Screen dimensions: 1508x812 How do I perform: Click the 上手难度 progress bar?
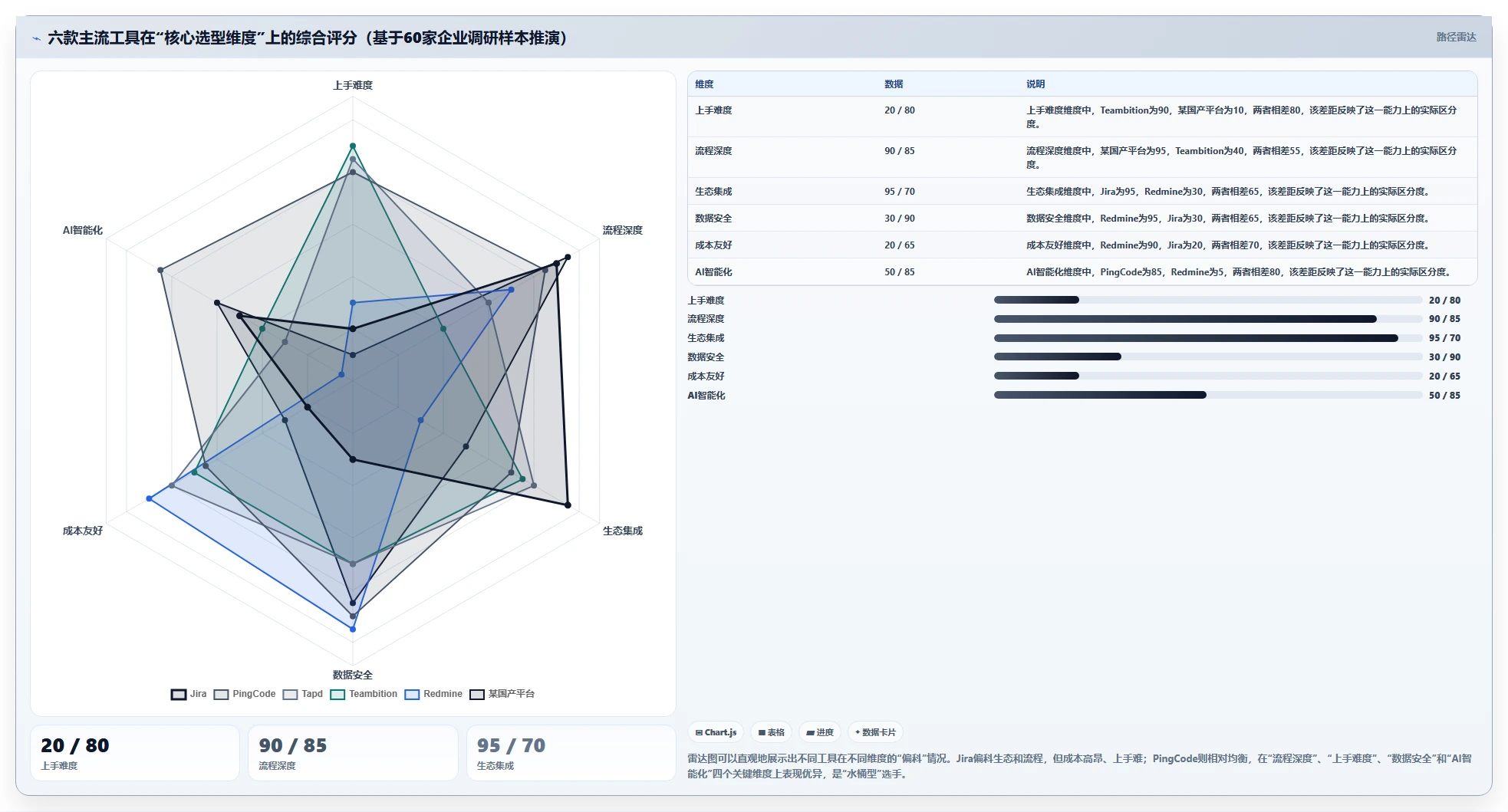tap(1208, 300)
